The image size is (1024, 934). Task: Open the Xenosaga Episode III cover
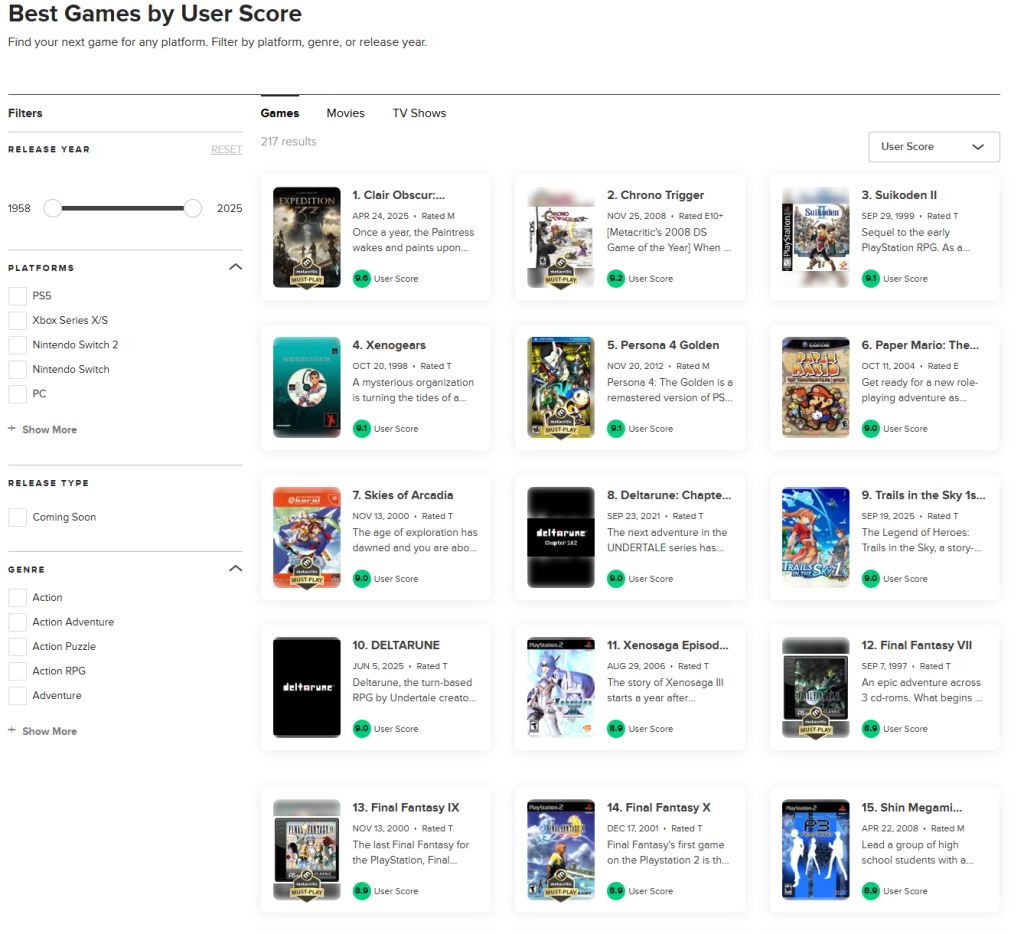pyautogui.click(x=561, y=687)
